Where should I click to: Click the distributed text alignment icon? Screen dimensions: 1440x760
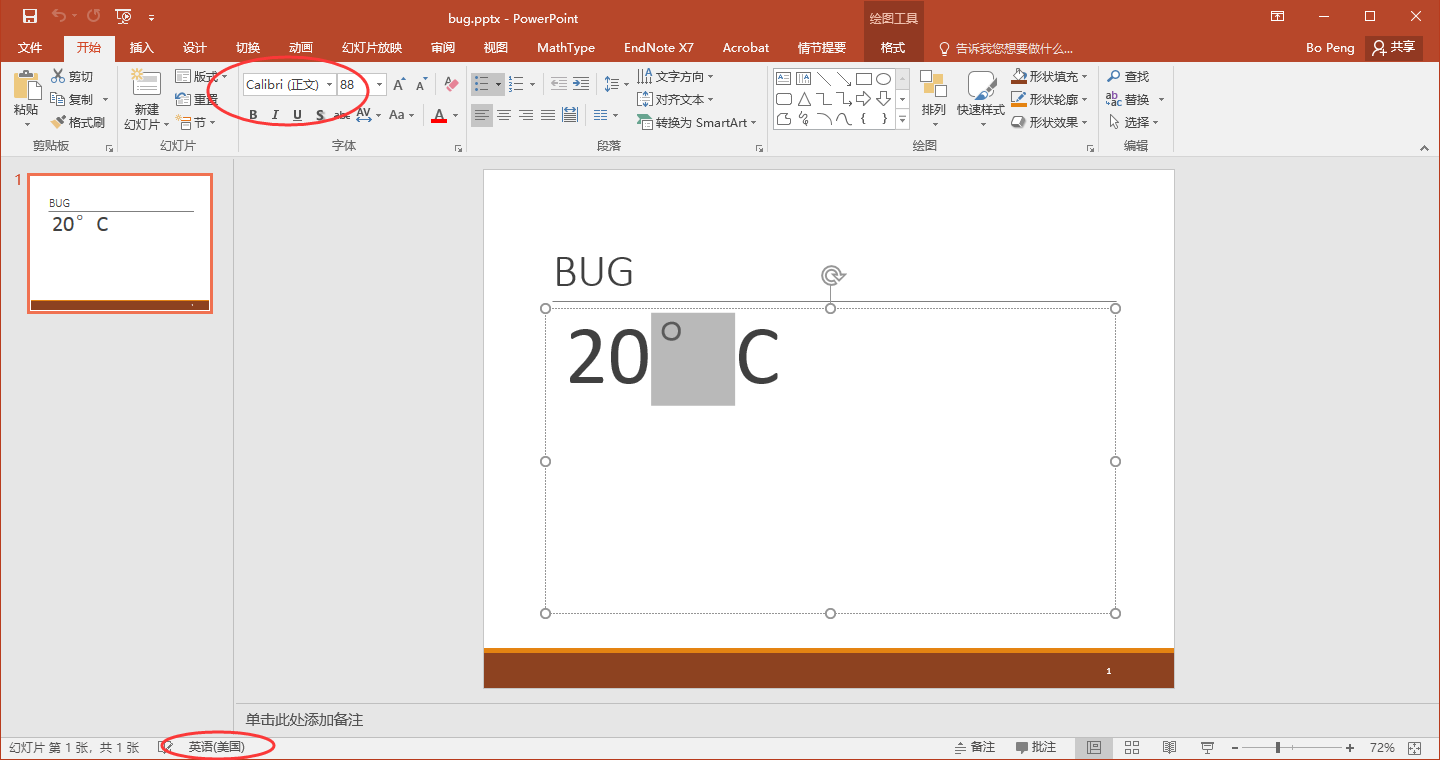(570, 115)
